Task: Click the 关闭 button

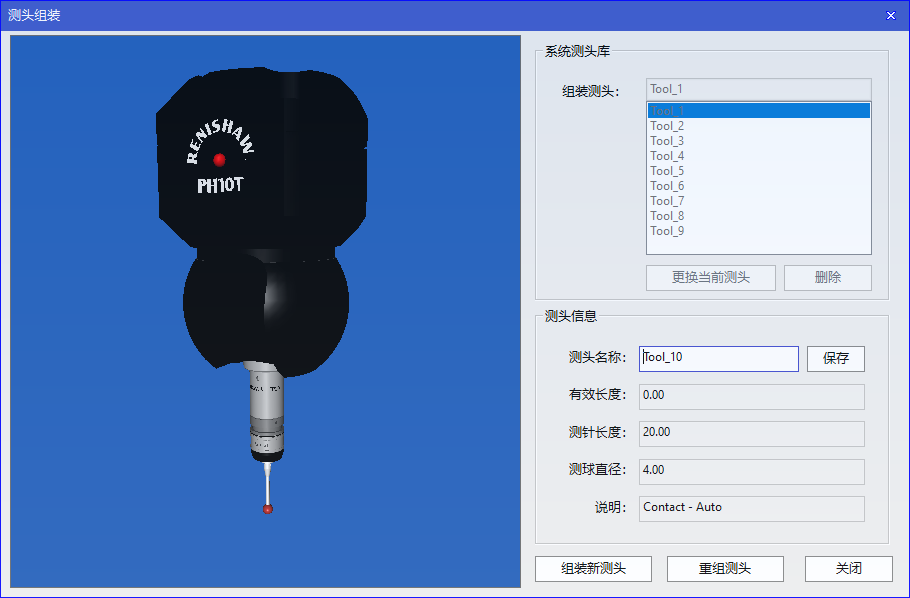Action: pyautogui.click(x=848, y=568)
